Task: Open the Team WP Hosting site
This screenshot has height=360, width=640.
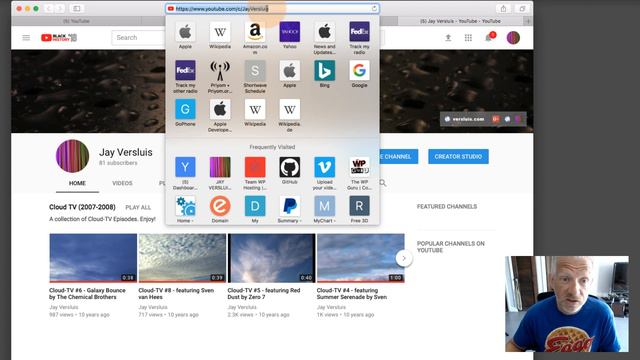Action: 255,167
